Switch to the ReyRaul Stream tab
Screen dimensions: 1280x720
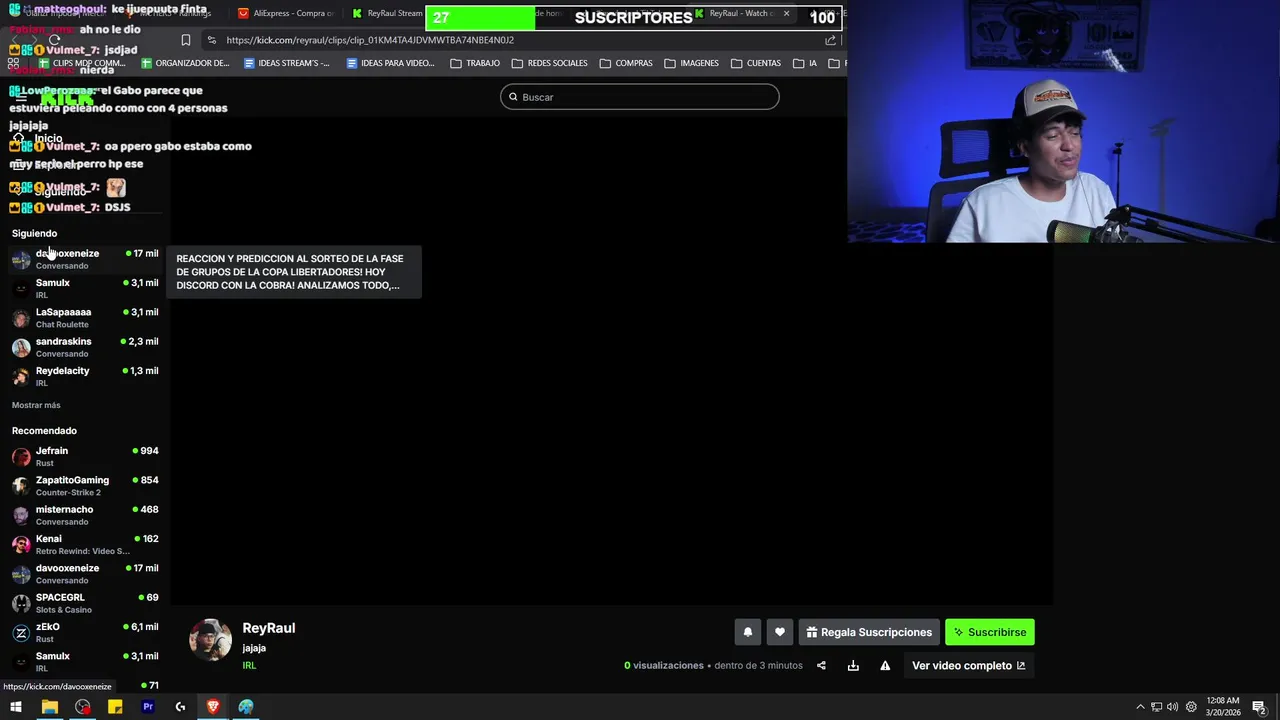pyautogui.click(x=388, y=14)
